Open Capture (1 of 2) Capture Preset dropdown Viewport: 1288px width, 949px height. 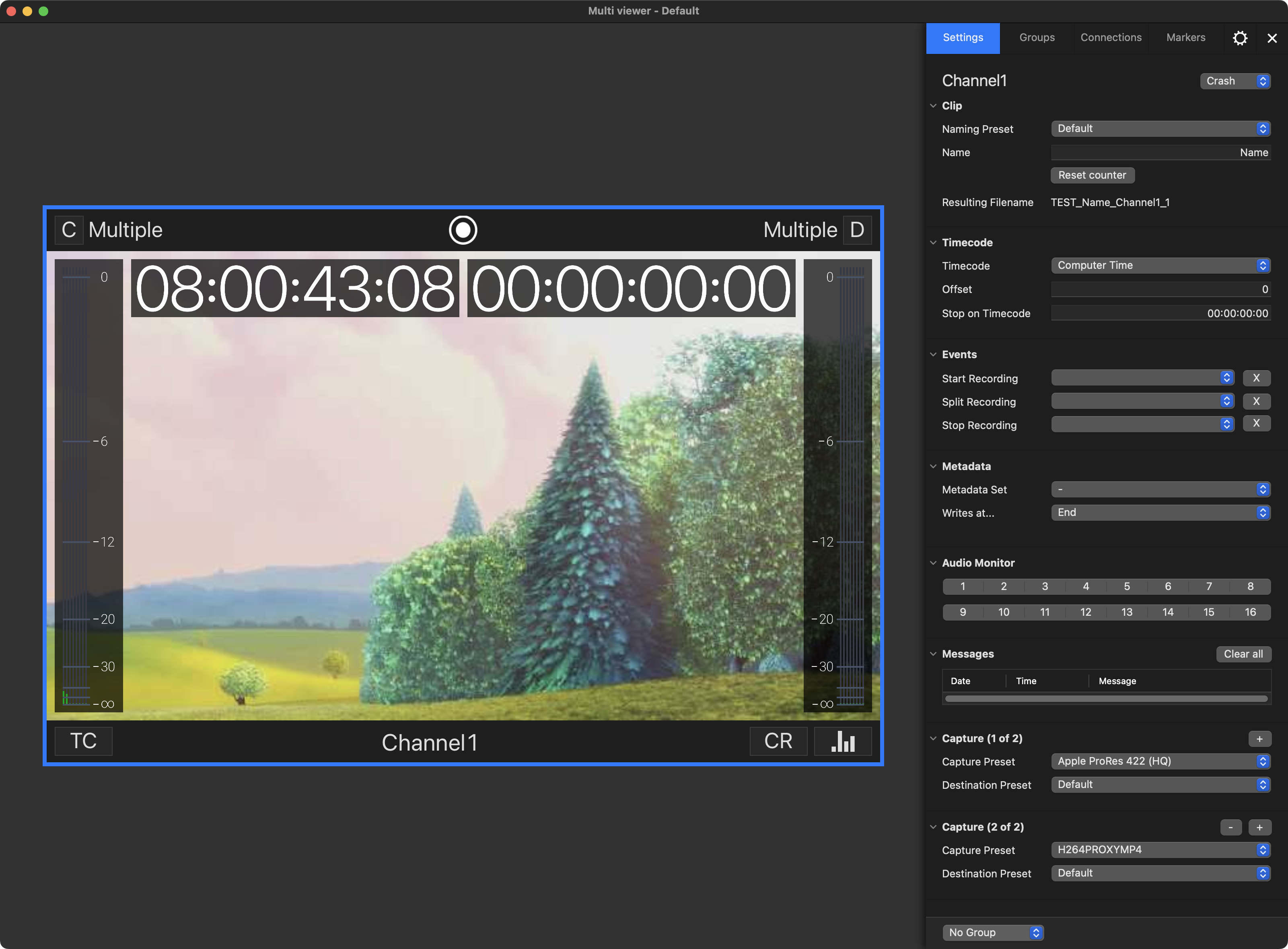pyautogui.click(x=1160, y=761)
